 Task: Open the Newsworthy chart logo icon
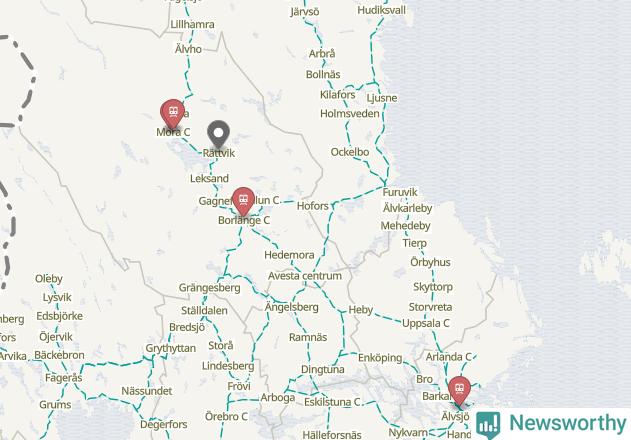click(488, 425)
